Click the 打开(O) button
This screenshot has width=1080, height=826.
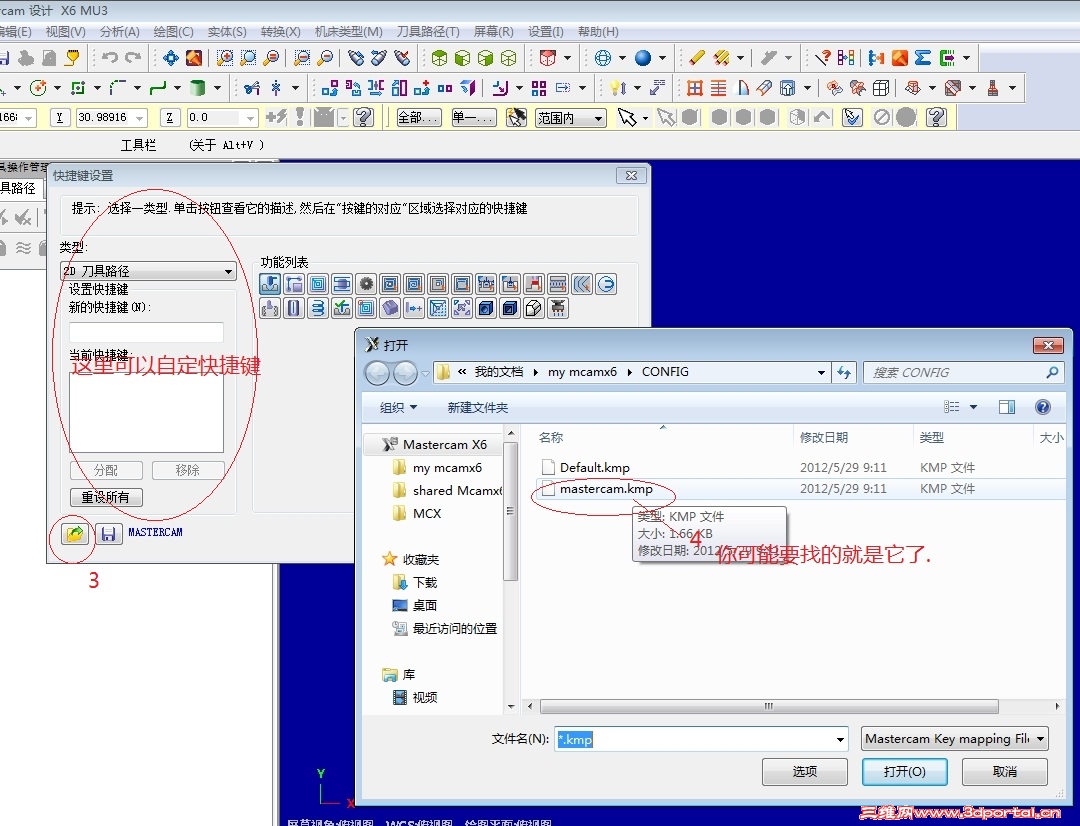coord(904,772)
